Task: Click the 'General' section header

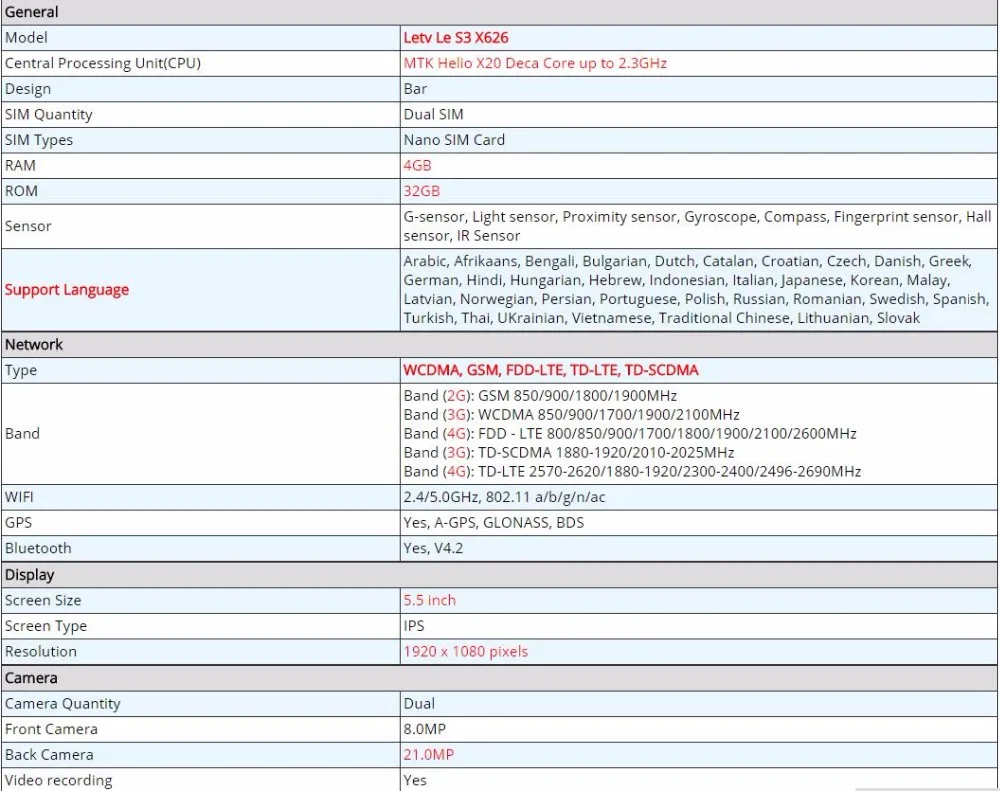Action: tap(31, 12)
